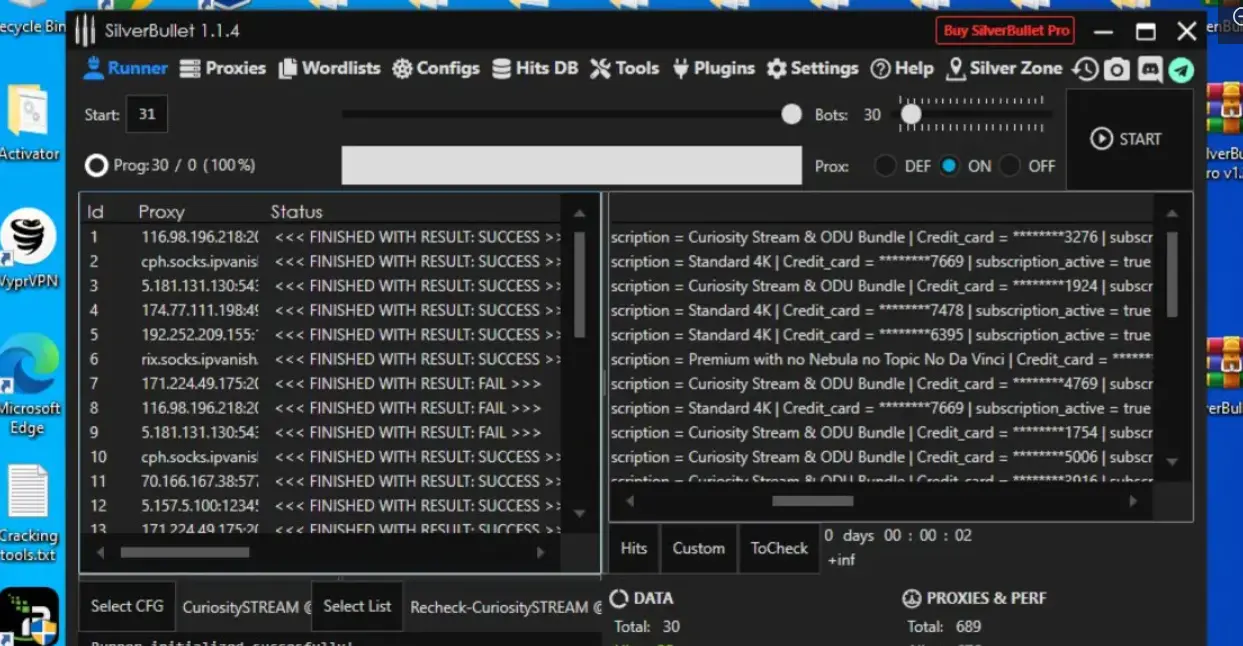The height and width of the screenshot is (646, 1243).
Task: Select bot row 7 with FAIL result
Action: point(322,383)
